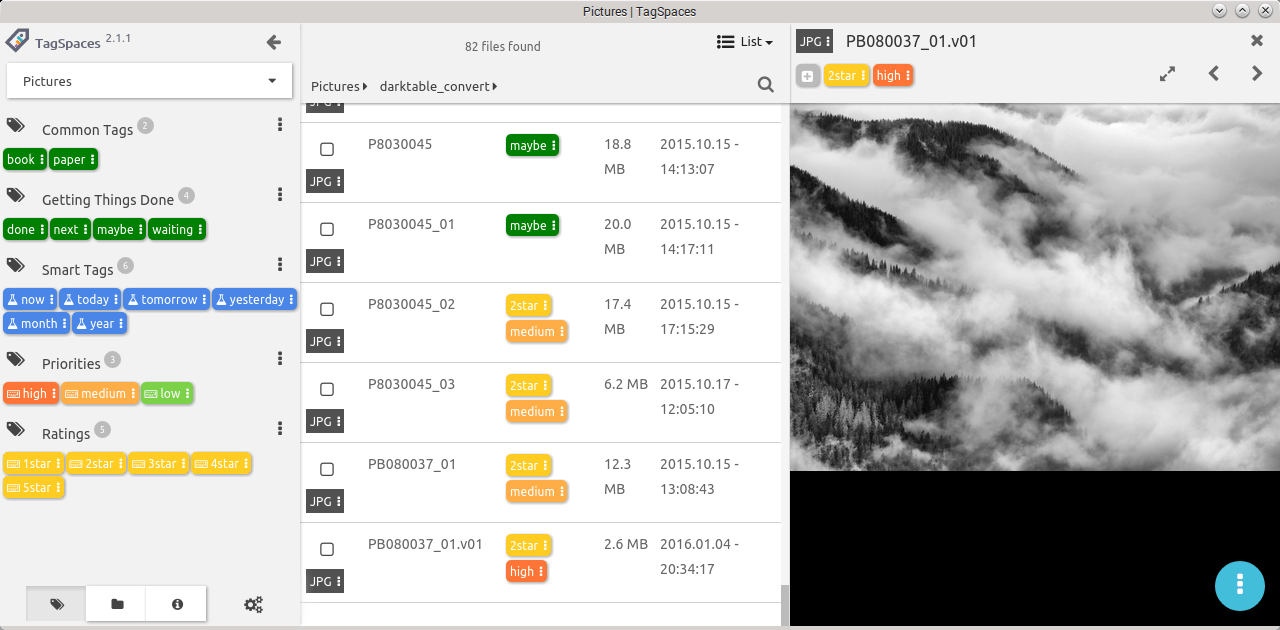This screenshot has width=1280, height=630.
Task: Open the settings gears icon
Action: click(254, 604)
